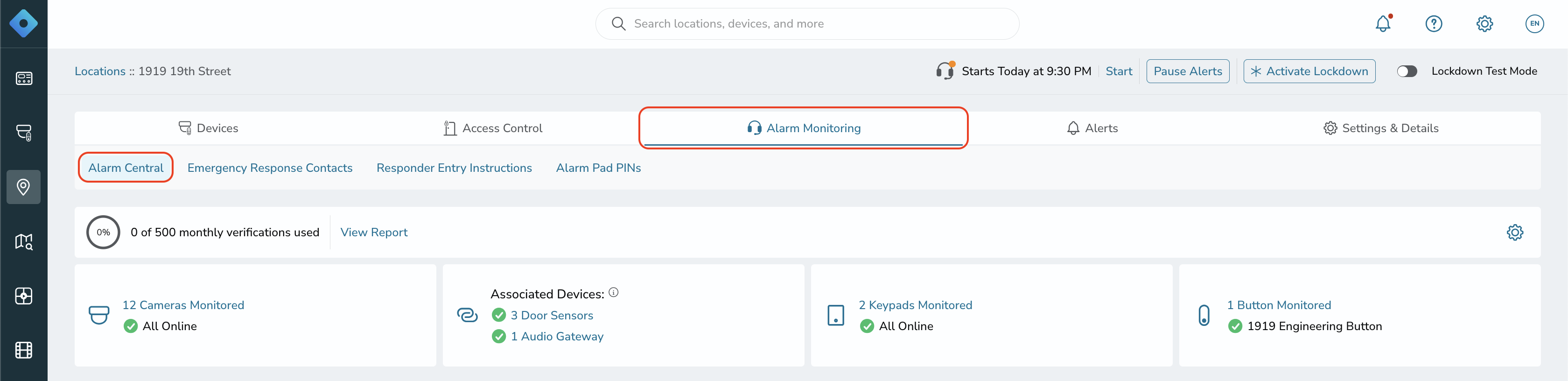
Task: Click the '1919 19th Street' breadcrumb text
Action: pyautogui.click(x=184, y=71)
